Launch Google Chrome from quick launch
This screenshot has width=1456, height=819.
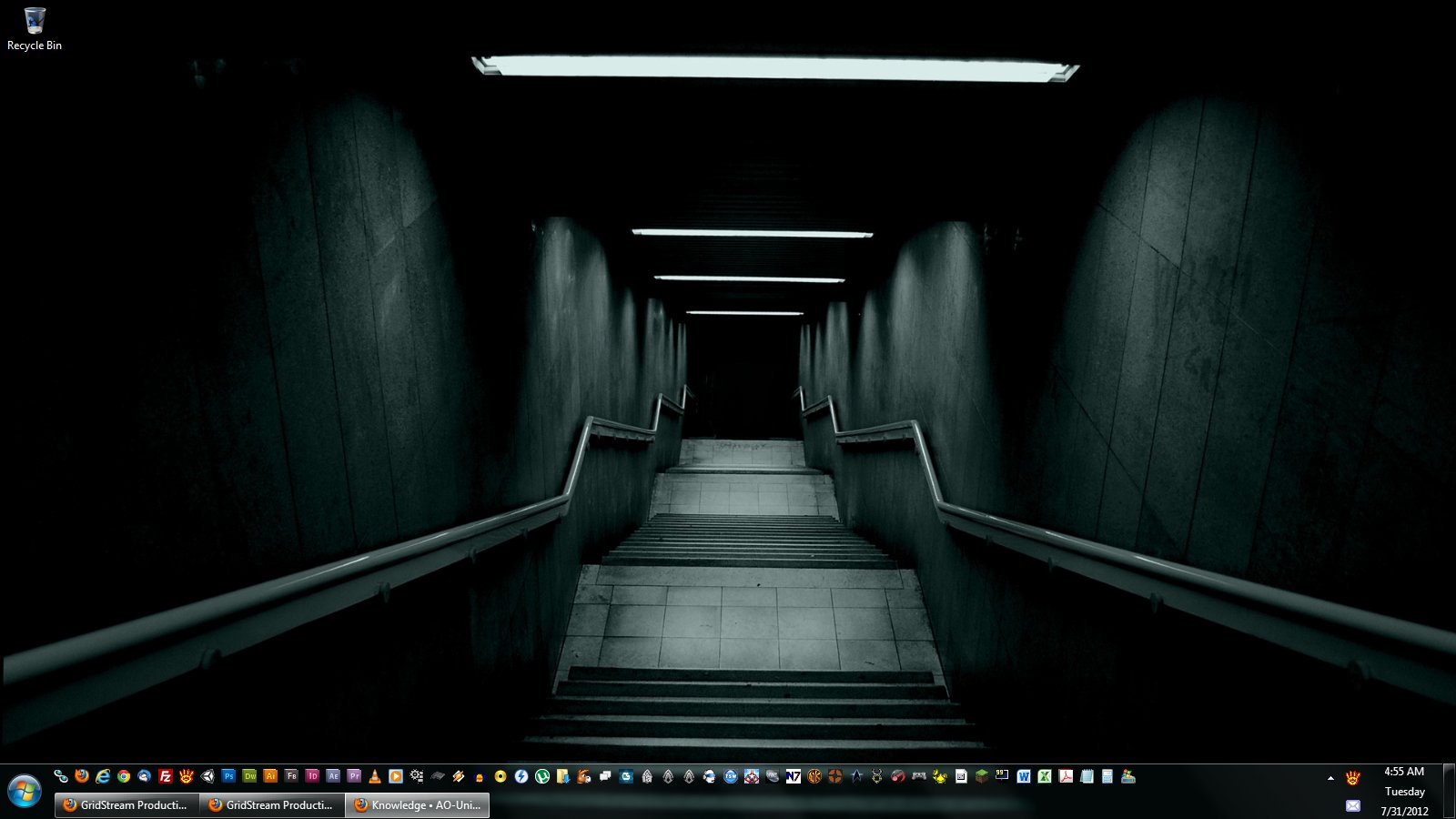(124, 776)
